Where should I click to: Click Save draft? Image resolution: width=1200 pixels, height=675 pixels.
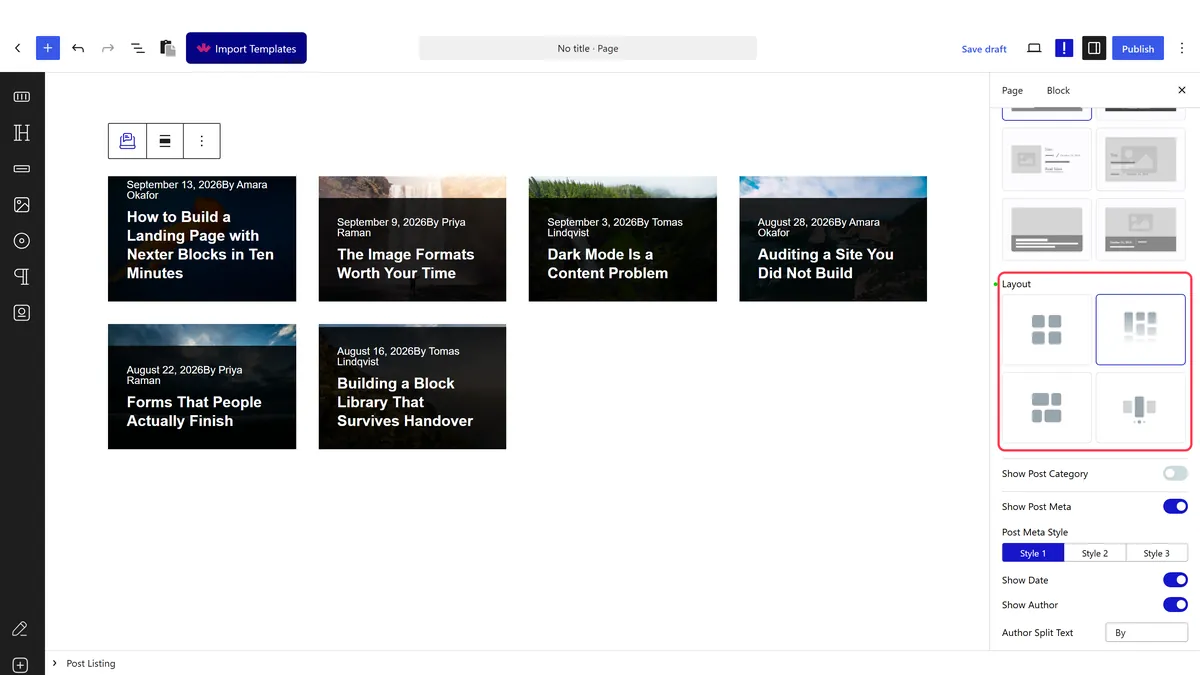pyautogui.click(x=984, y=49)
